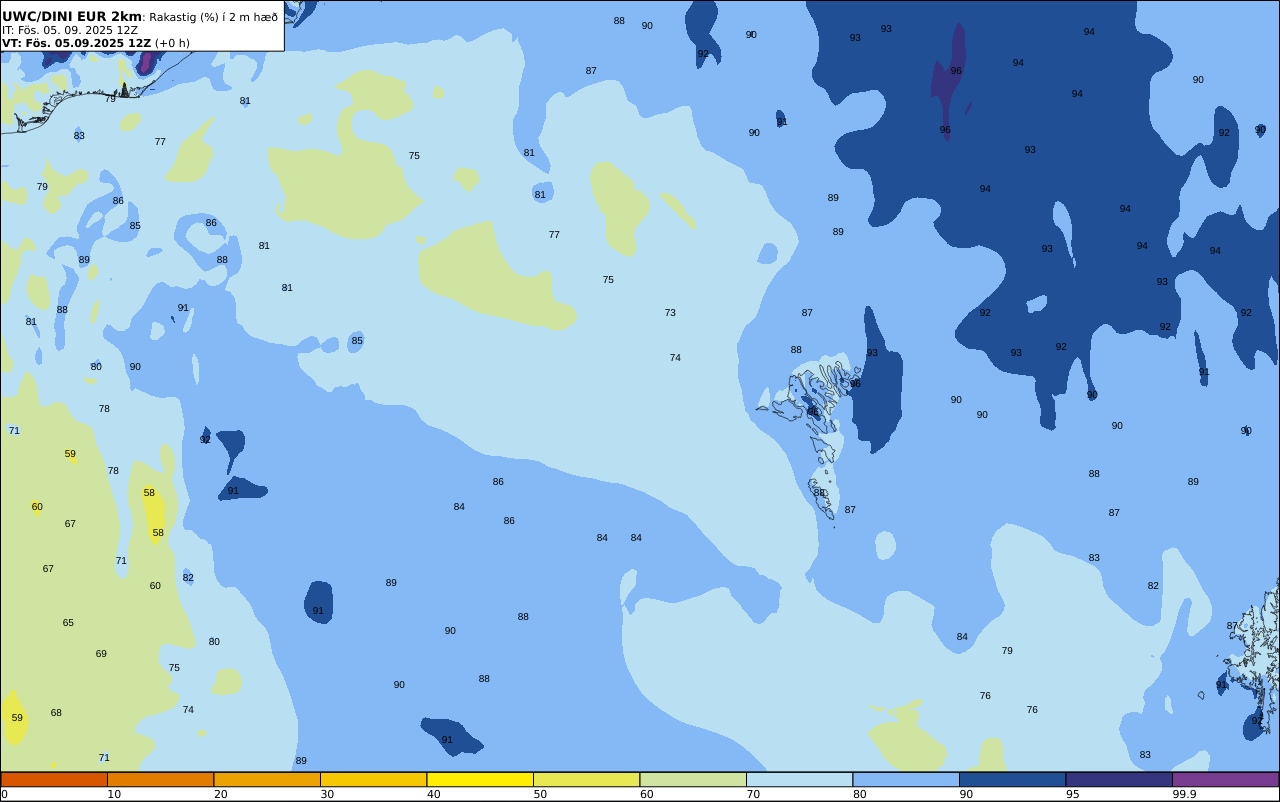This screenshot has height=802, width=1280.
Task: Click the purple legend swatch above 99.9
Action: click(x=1225, y=779)
